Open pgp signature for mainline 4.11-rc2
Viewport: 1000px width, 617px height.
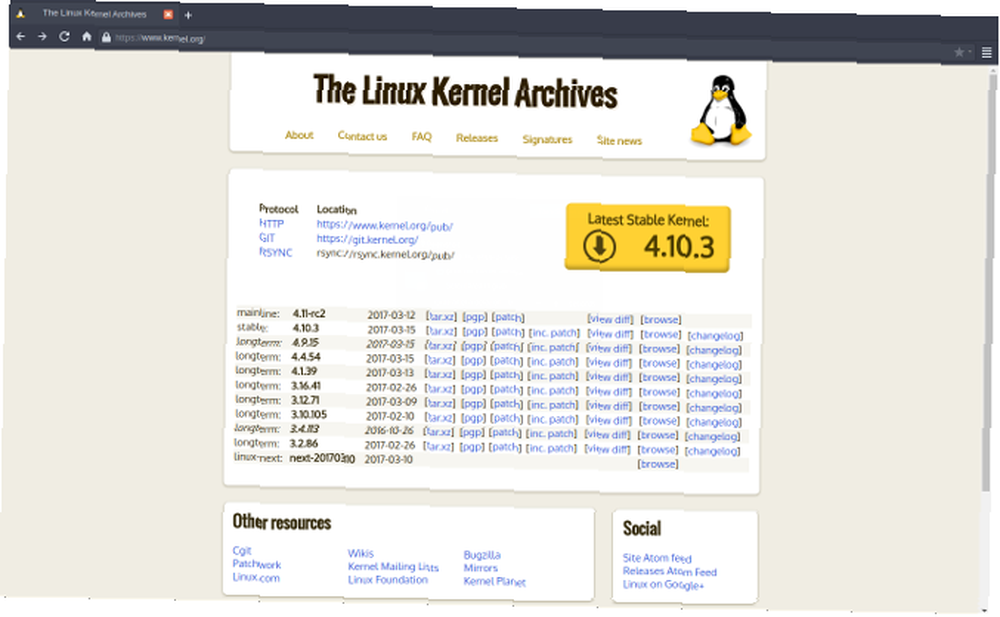474,317
